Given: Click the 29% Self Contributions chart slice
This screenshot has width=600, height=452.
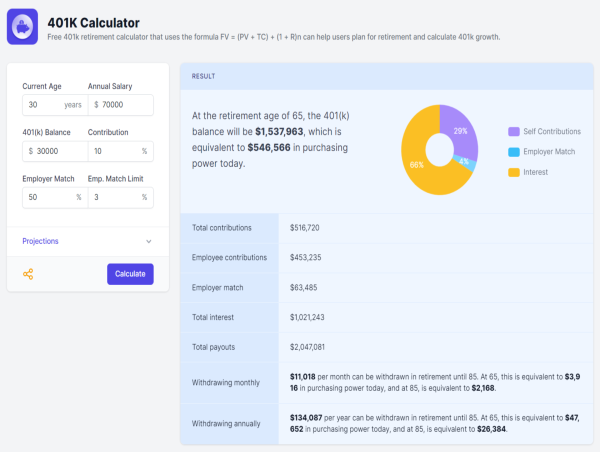Looking at the screenshot, I should pyautogui.click(x=461, y=131).
